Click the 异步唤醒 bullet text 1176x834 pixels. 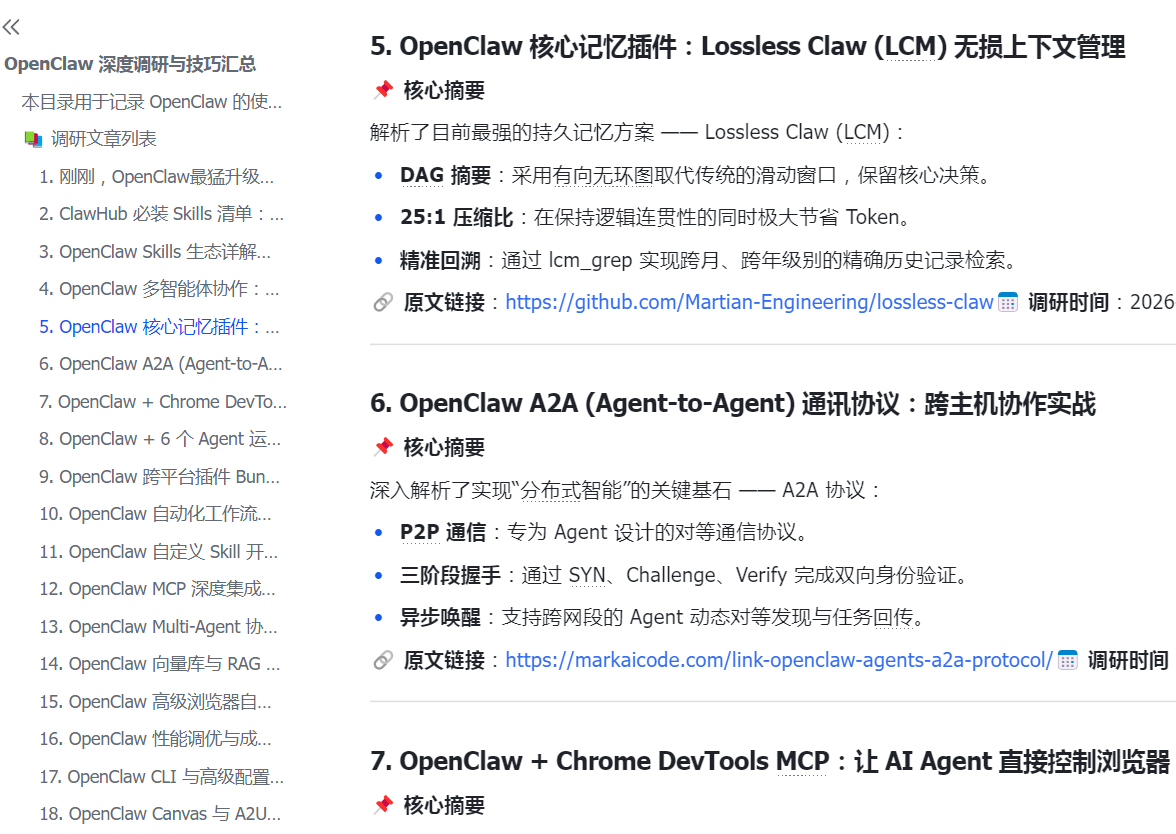click(664, 617)
